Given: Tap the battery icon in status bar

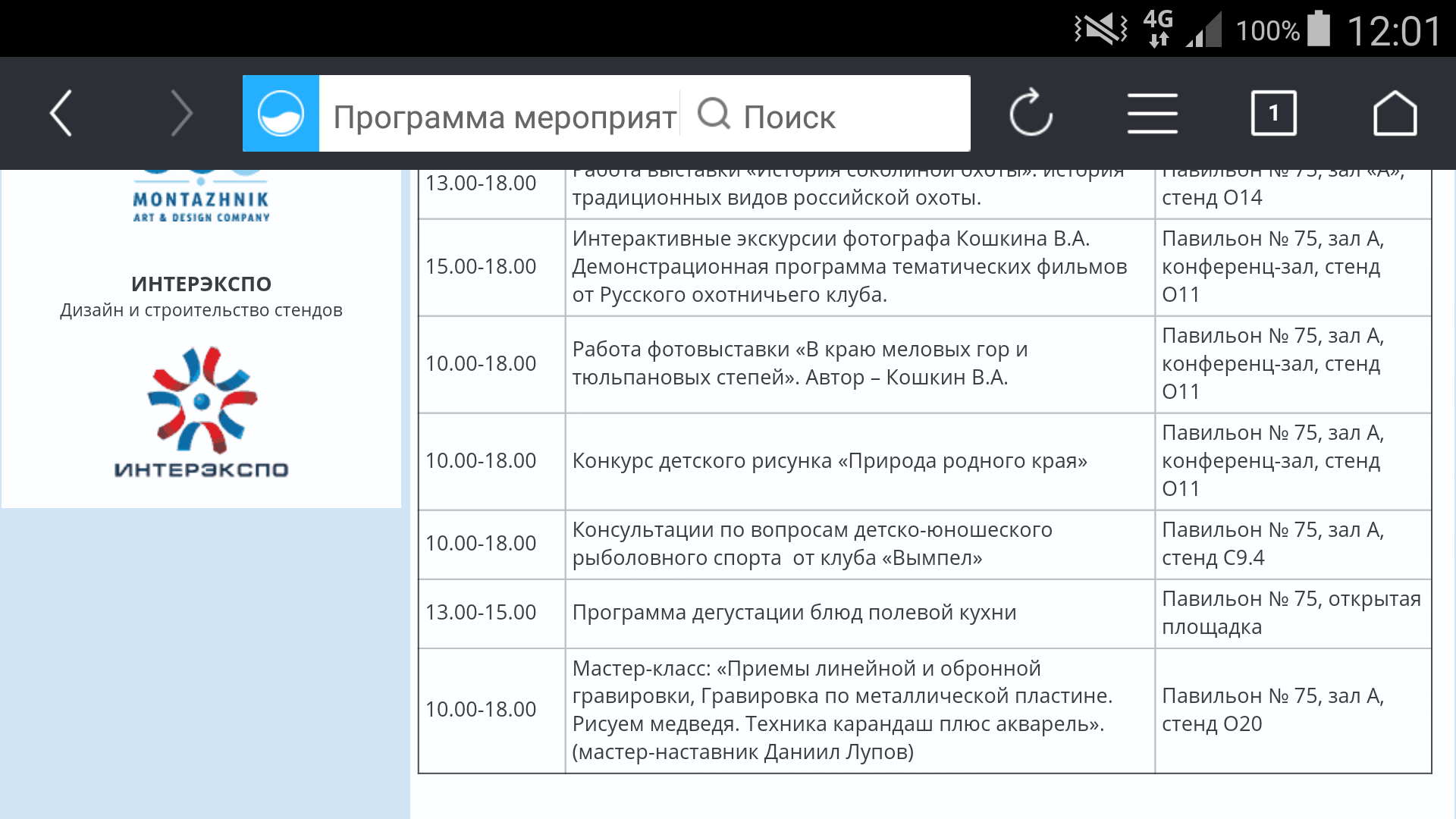Looking at the screenshot, I should (x=1319, y=30).
